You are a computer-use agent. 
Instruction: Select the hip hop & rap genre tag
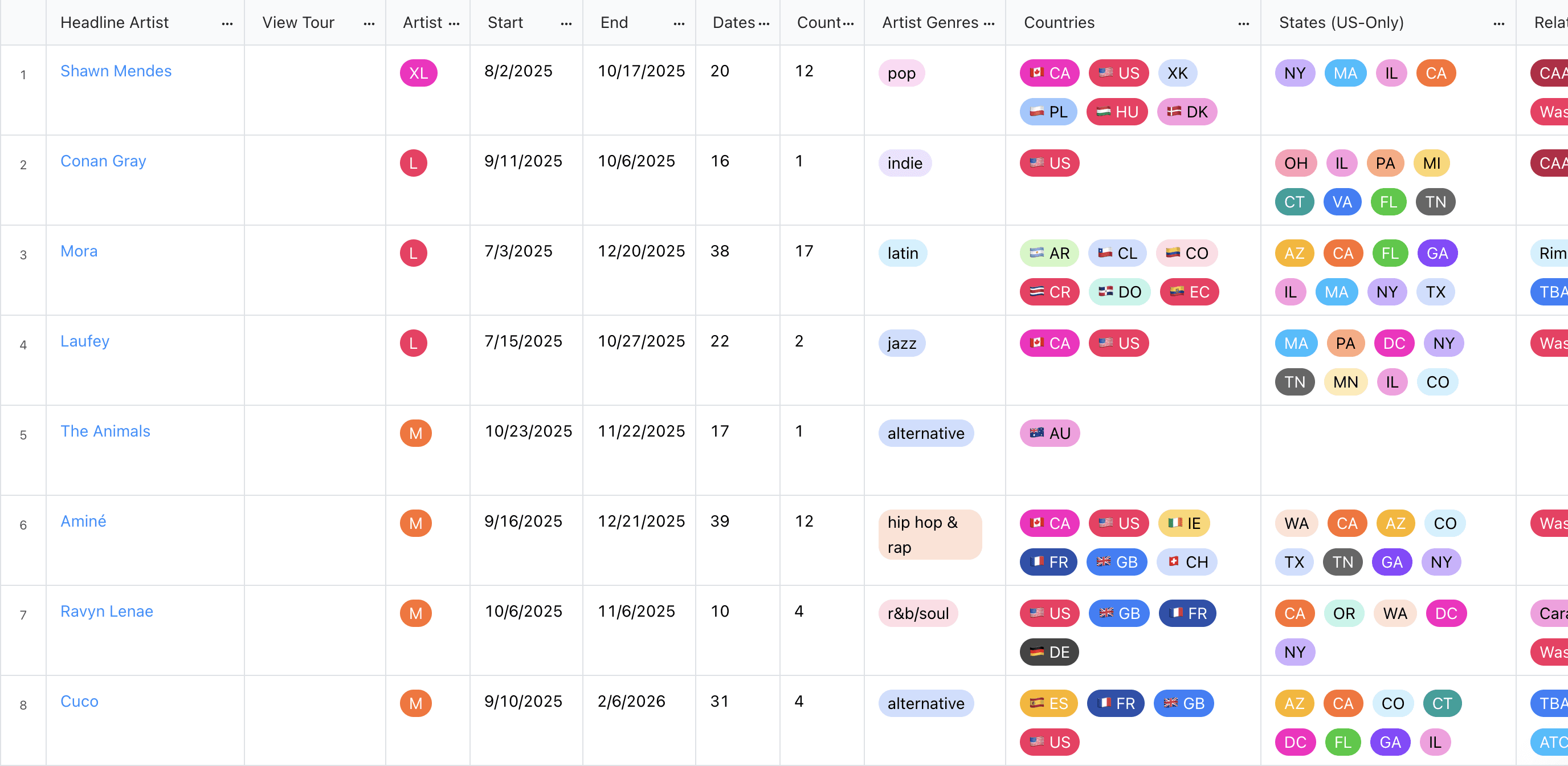point(929,535)
